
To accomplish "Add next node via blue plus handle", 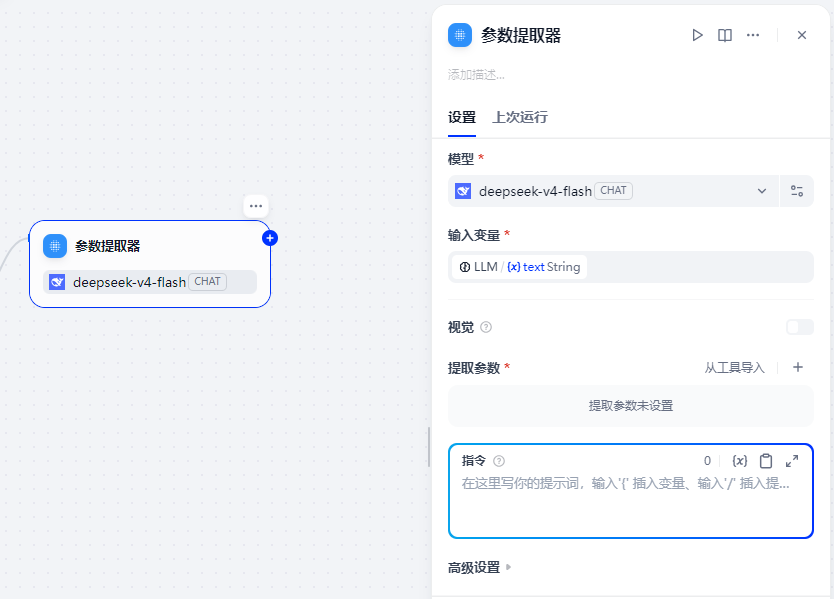I will 270,238.
